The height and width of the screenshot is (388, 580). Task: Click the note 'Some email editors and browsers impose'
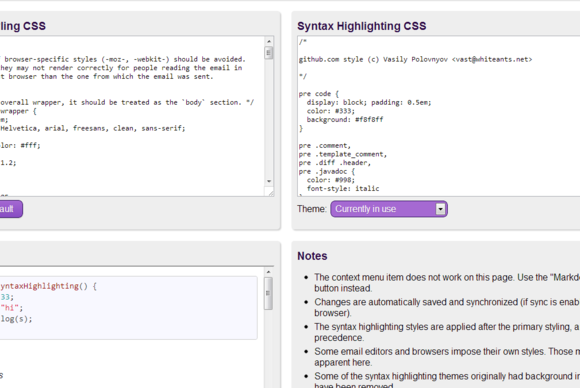click(x=447, y=357)
